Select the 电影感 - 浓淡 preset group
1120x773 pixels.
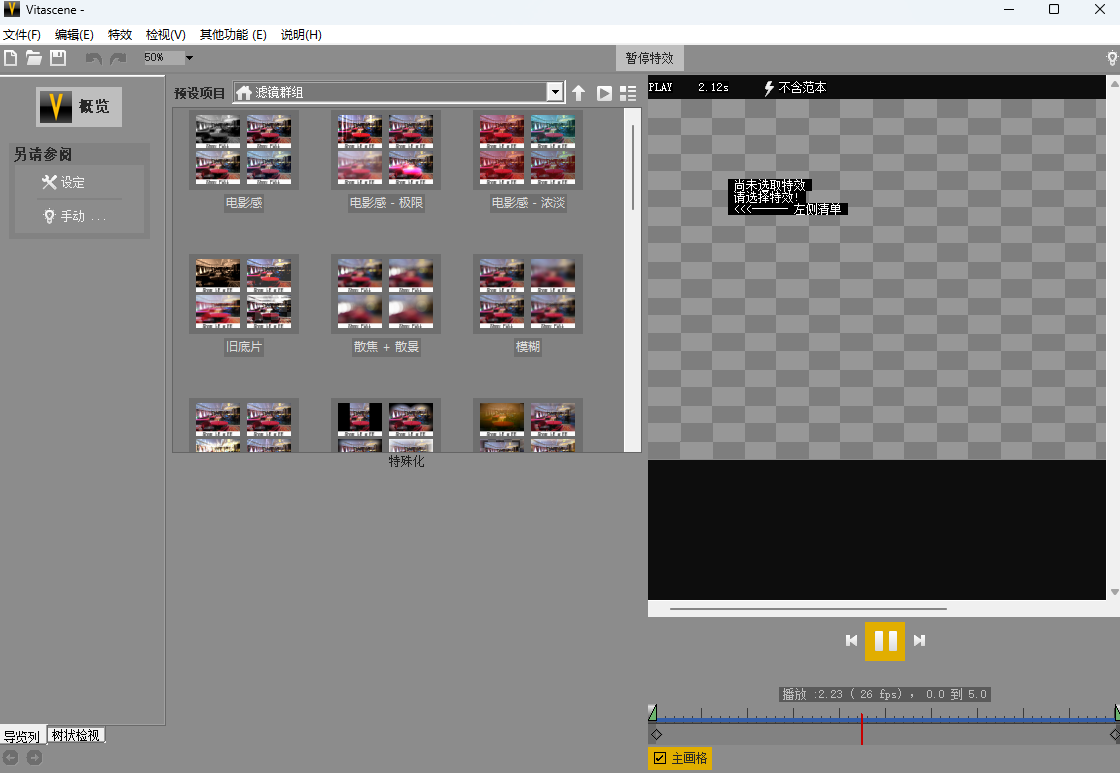[528, 161]
